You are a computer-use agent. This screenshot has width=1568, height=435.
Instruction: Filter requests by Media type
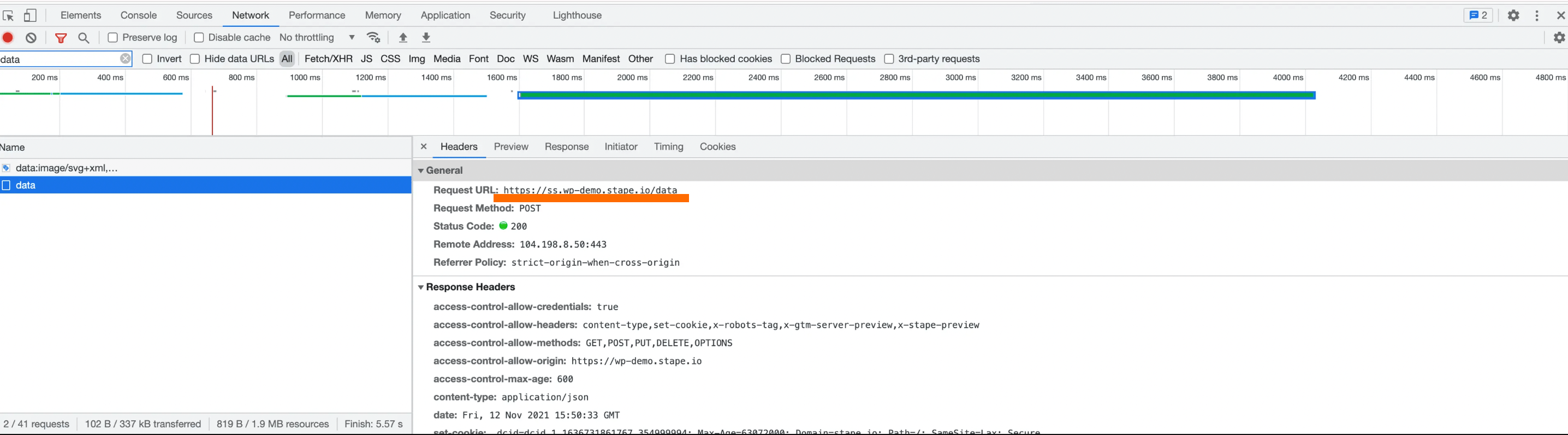coord(447,58)
